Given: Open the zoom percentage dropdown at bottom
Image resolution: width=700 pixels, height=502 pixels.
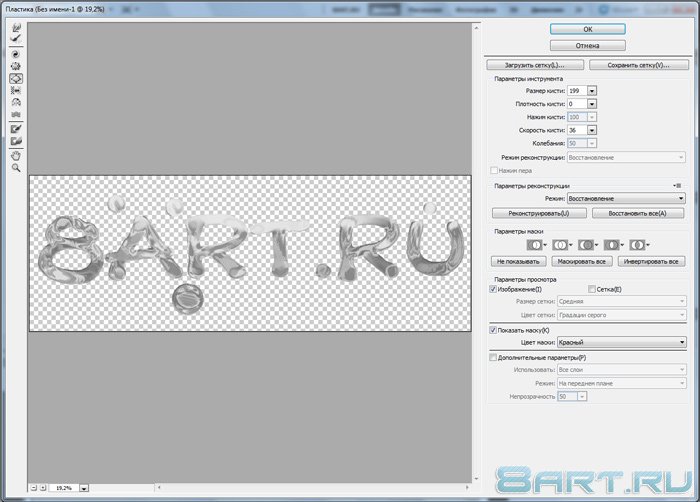Looking at the screenshot, I should 84,488.
